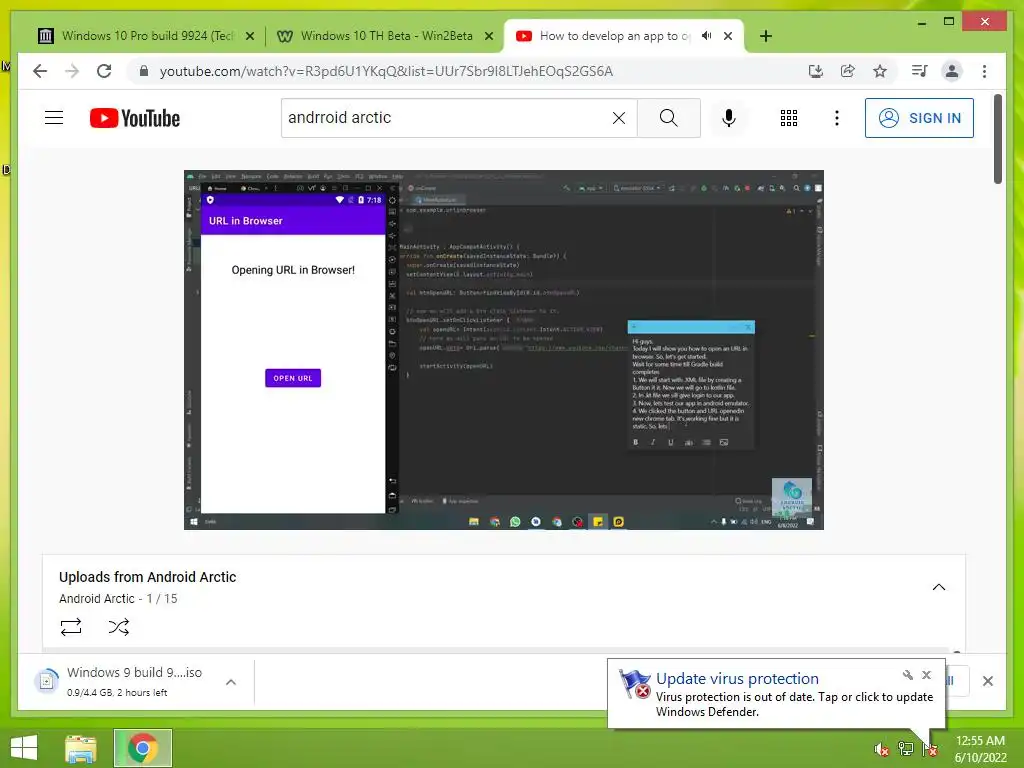1024x768 pixels.
Task: Click the browser forward arrow
Action: click(x=72, y=71)
